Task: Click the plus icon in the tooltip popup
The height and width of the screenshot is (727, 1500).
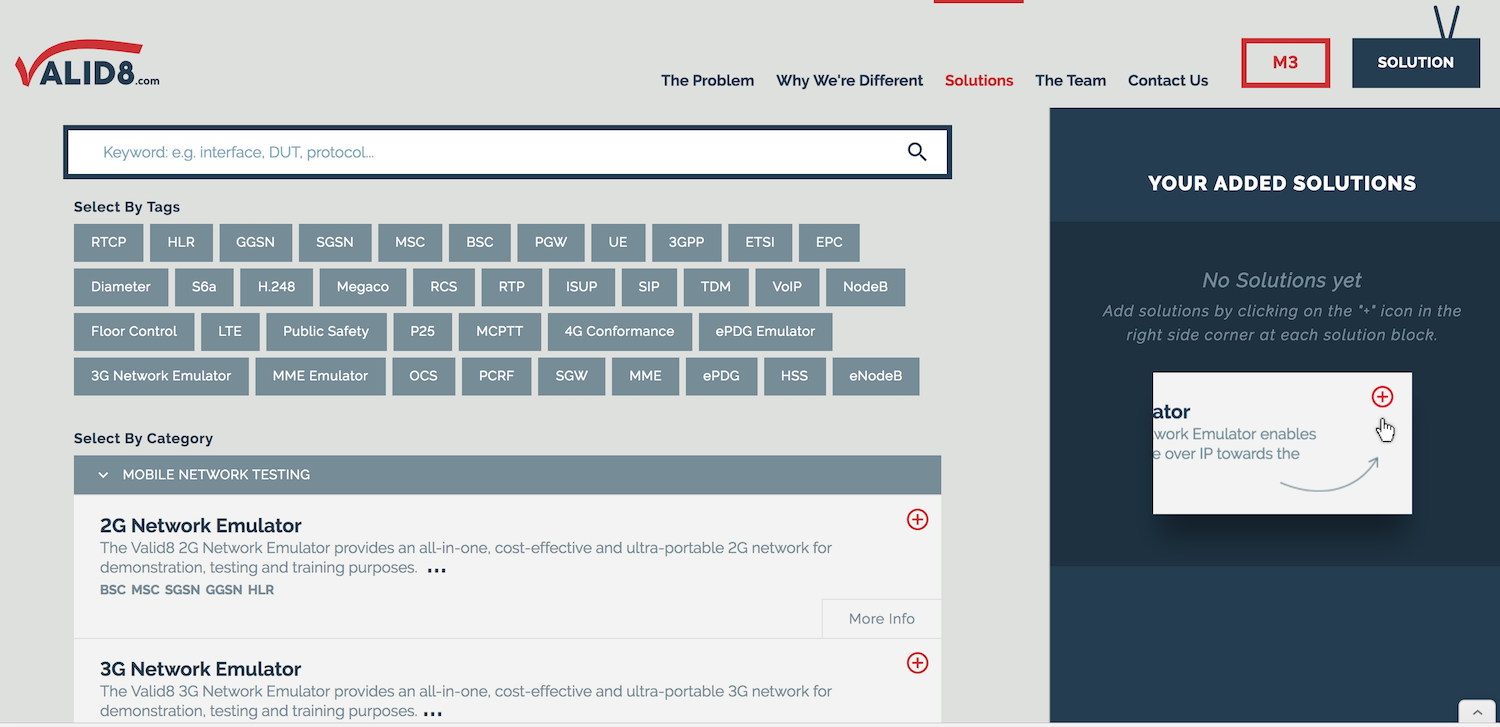Action: point(1382,396)
